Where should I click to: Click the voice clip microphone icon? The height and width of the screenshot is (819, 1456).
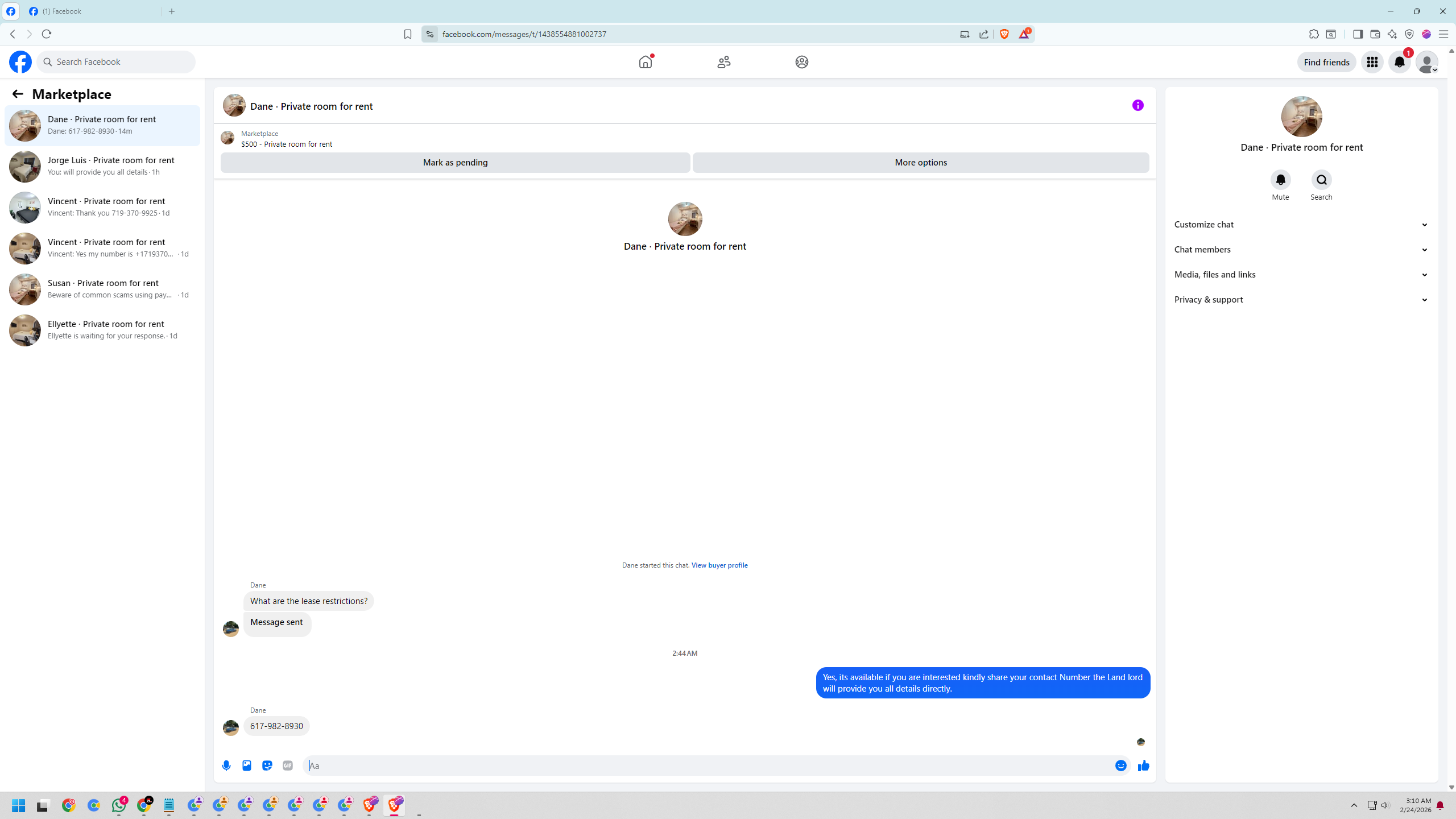coord(226,766)
